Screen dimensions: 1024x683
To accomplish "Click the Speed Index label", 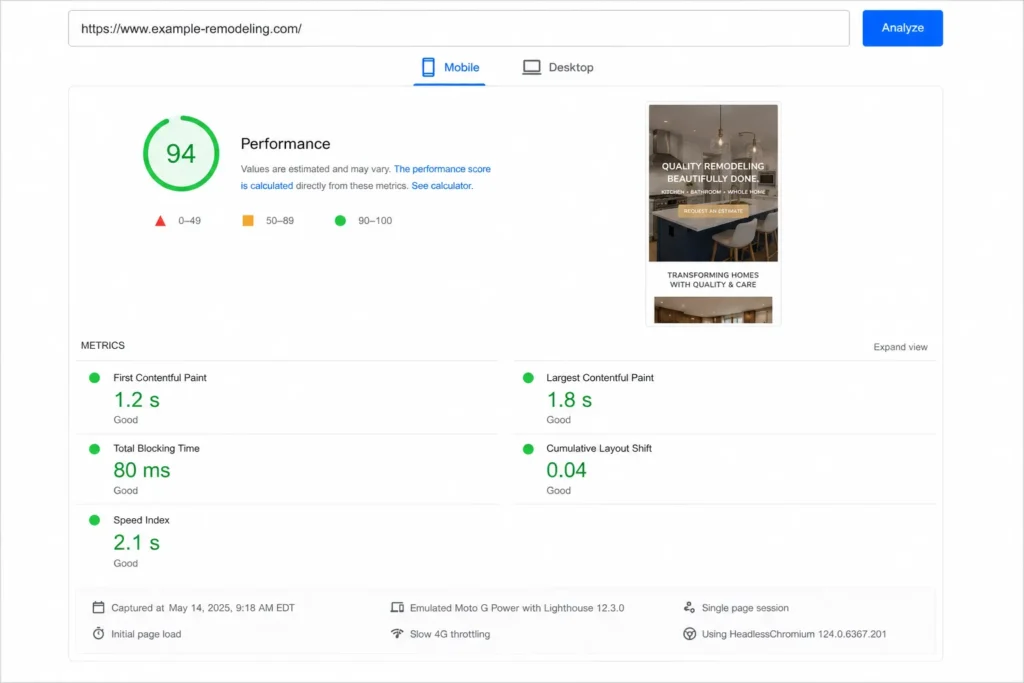I will (x=141, y=520).
